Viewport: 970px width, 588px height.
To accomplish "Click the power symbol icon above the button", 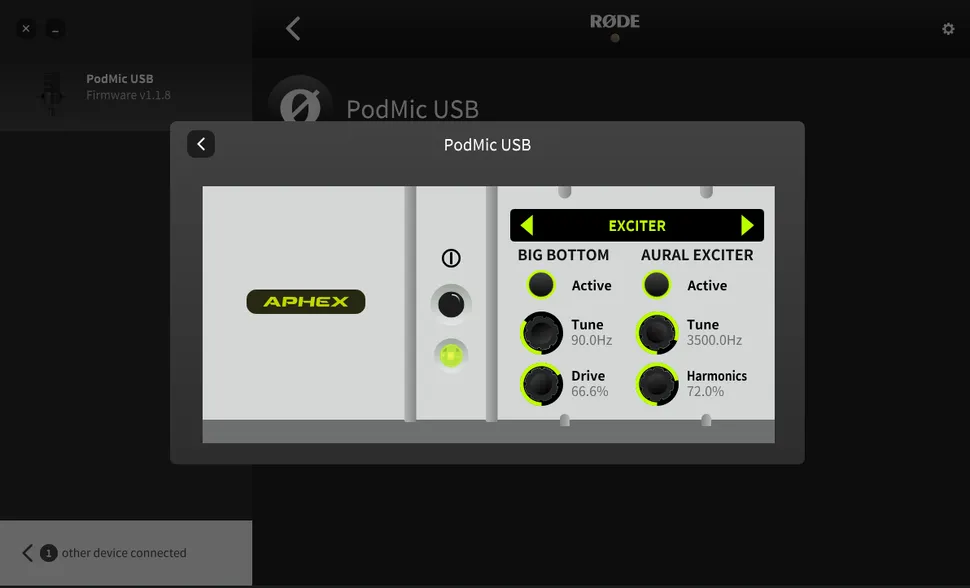I will tap(451, 258).
